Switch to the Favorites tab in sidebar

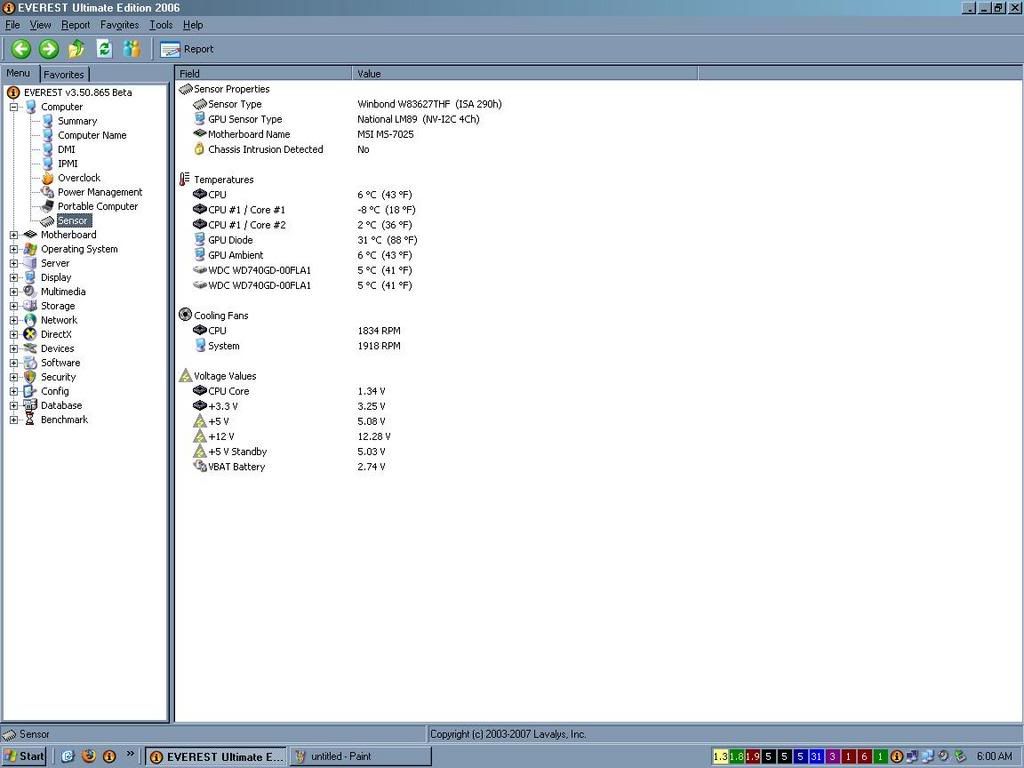[64, 74]
